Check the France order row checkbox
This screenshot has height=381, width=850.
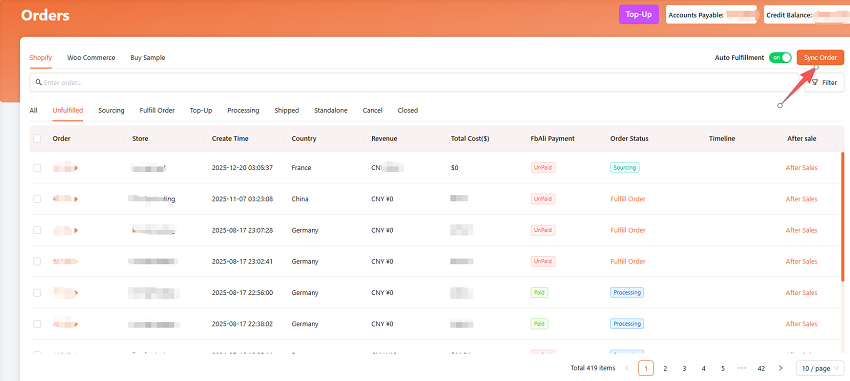coord(37,168)
